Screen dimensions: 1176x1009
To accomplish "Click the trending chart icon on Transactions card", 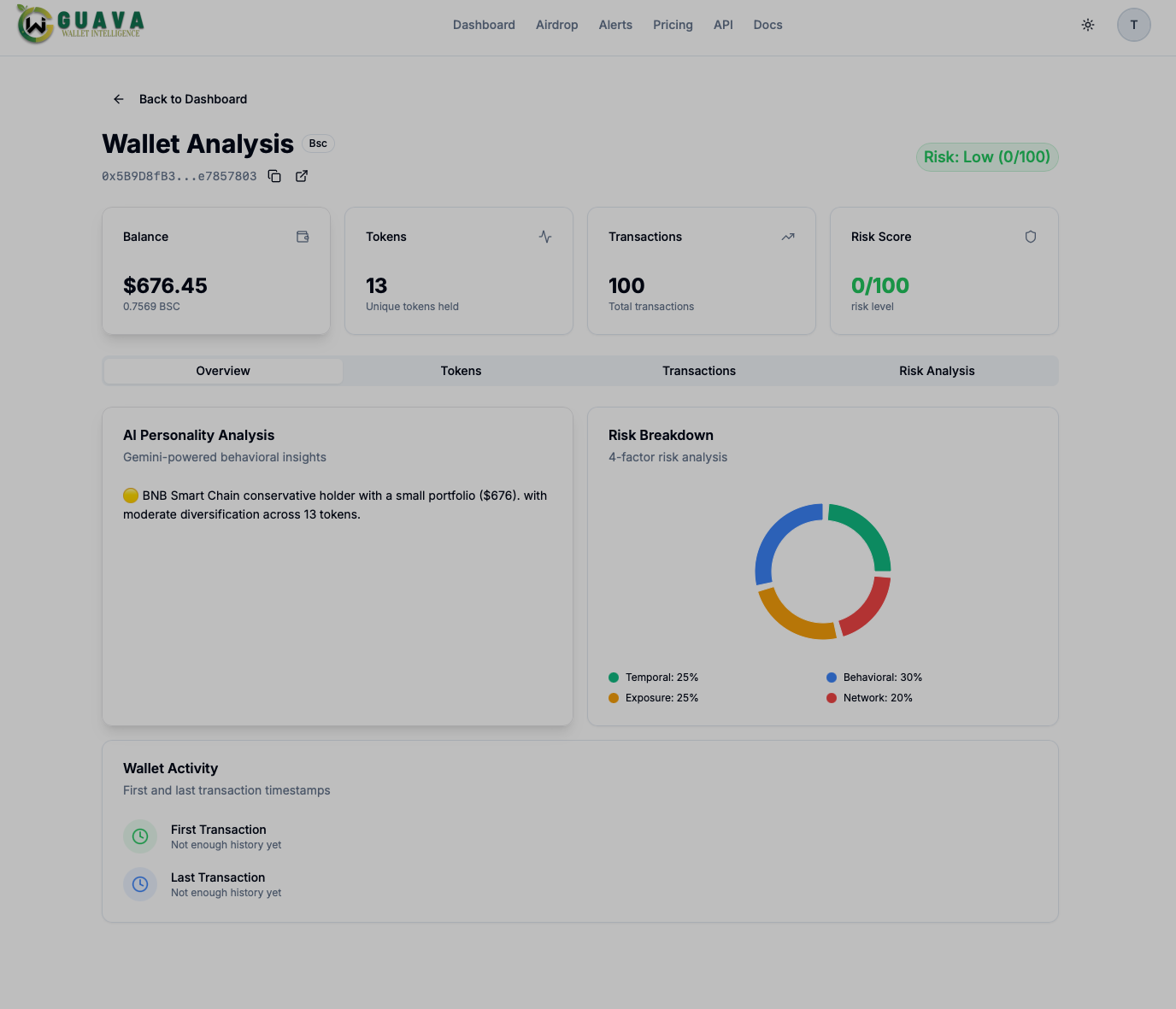I will pyautogui.click(x=788, y=237).
